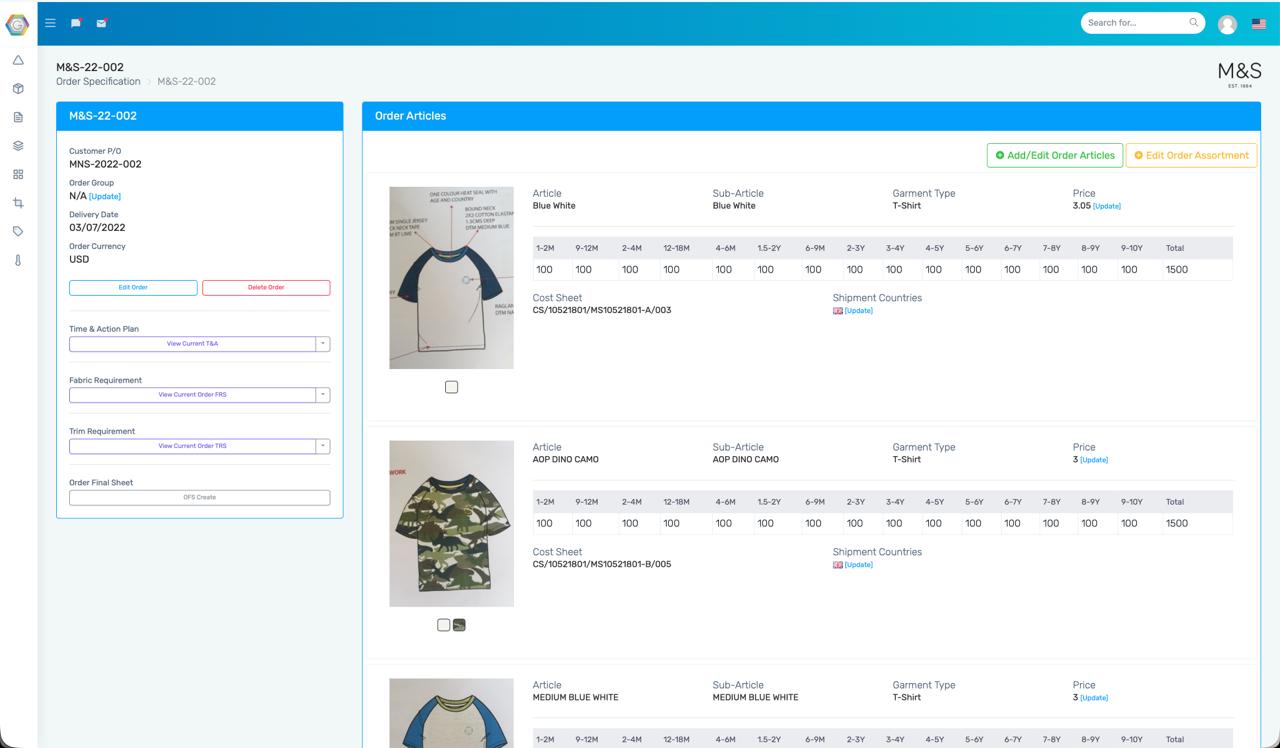The image size is (1280, 748).
Task: Open the mail envelope notifications
Action: [x=101, y=22]
